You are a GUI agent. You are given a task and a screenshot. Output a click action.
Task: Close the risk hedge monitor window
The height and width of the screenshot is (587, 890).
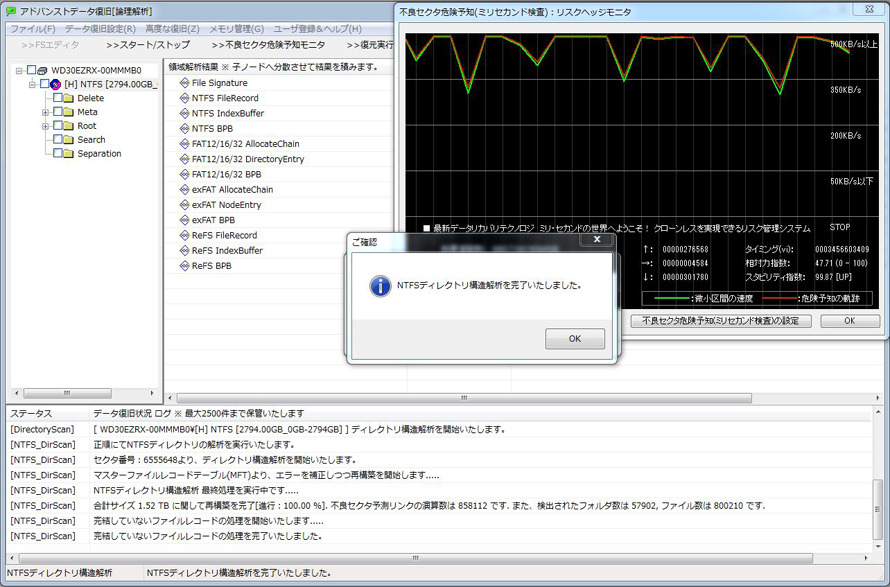point(870,9)
